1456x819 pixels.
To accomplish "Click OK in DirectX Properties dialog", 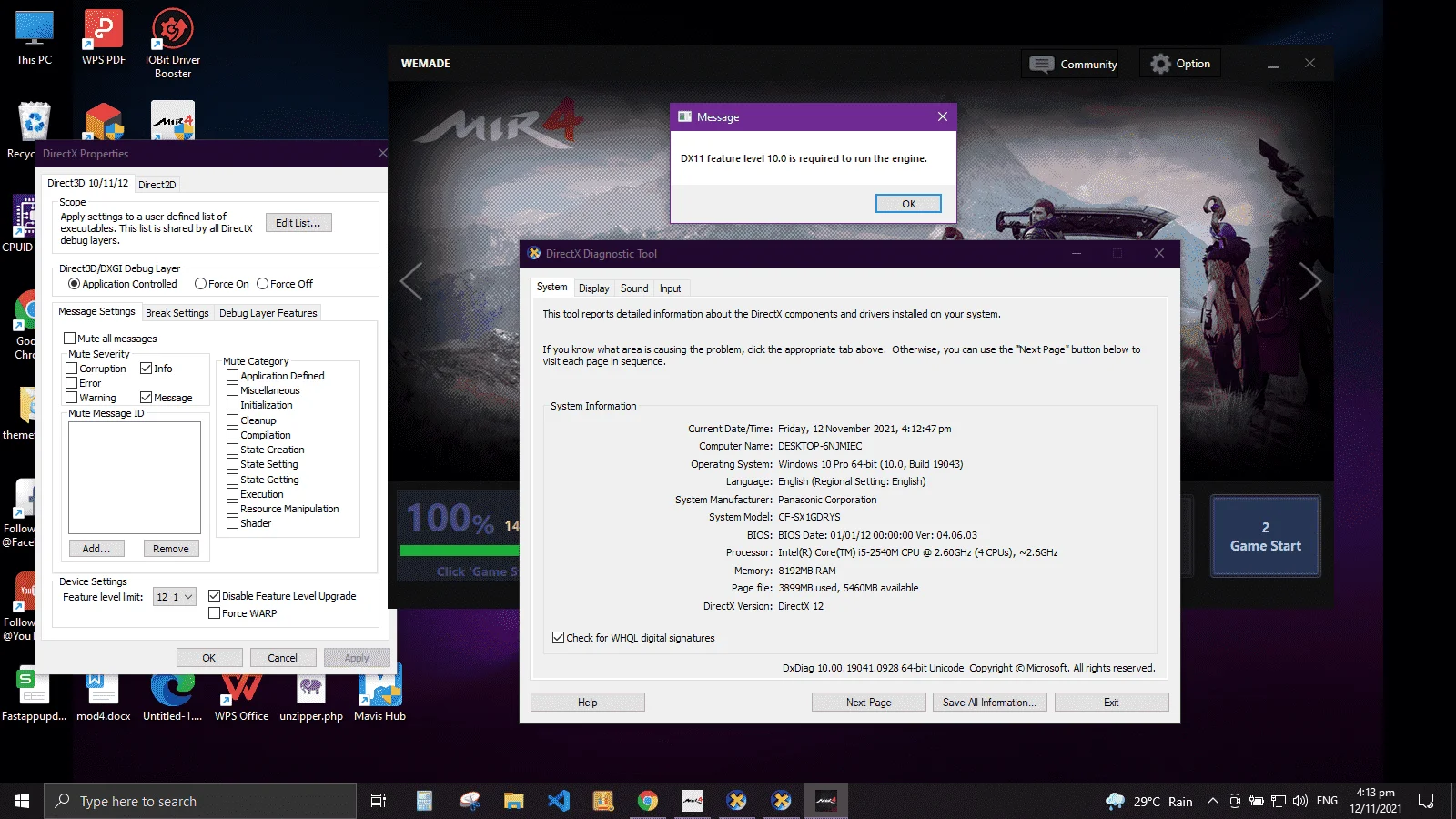I will coord(209,658).
